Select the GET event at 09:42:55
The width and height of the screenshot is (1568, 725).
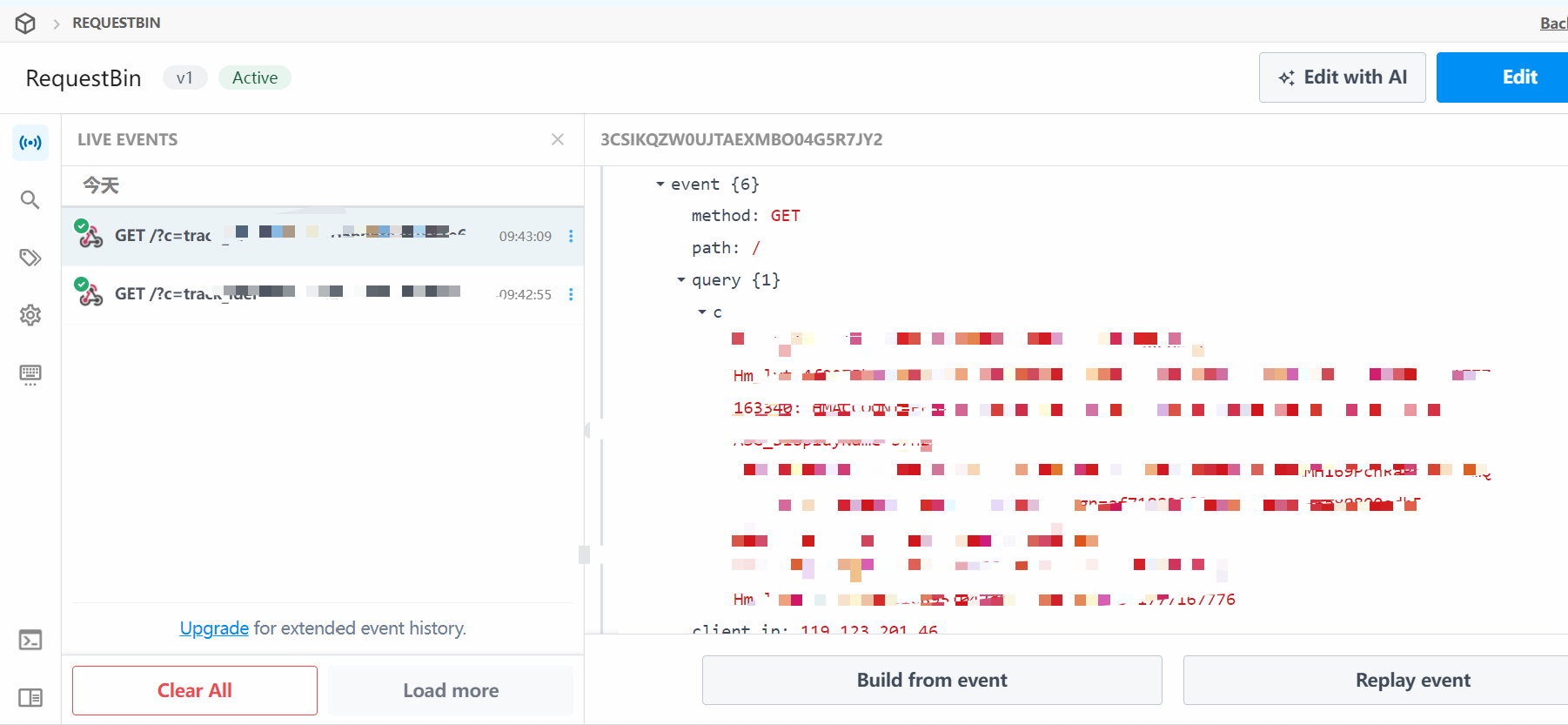323,294
